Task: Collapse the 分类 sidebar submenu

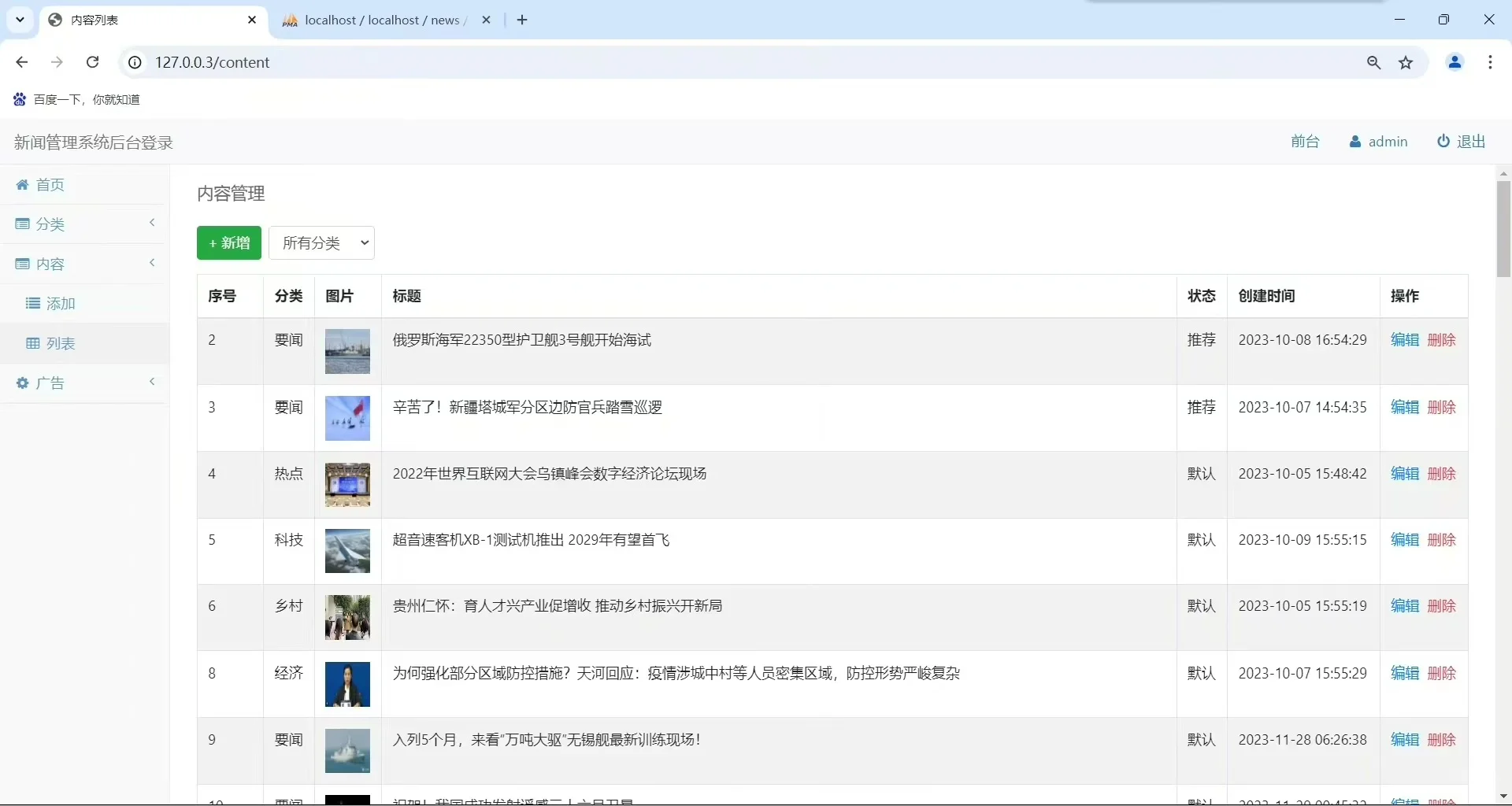Action: (152, 223)
